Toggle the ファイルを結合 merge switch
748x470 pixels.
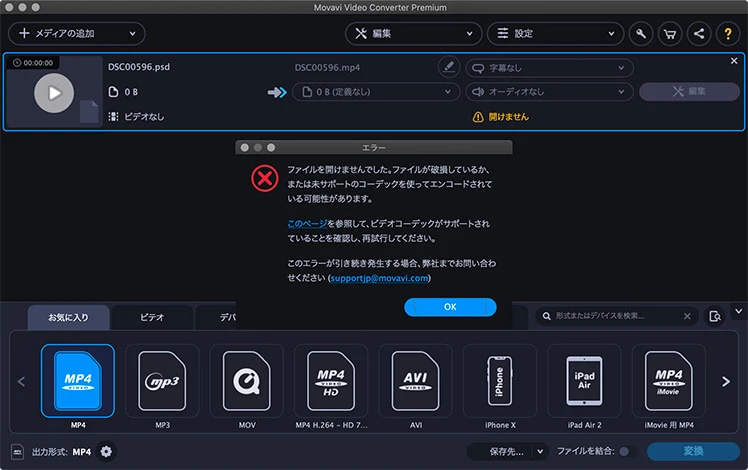point(627,451)
